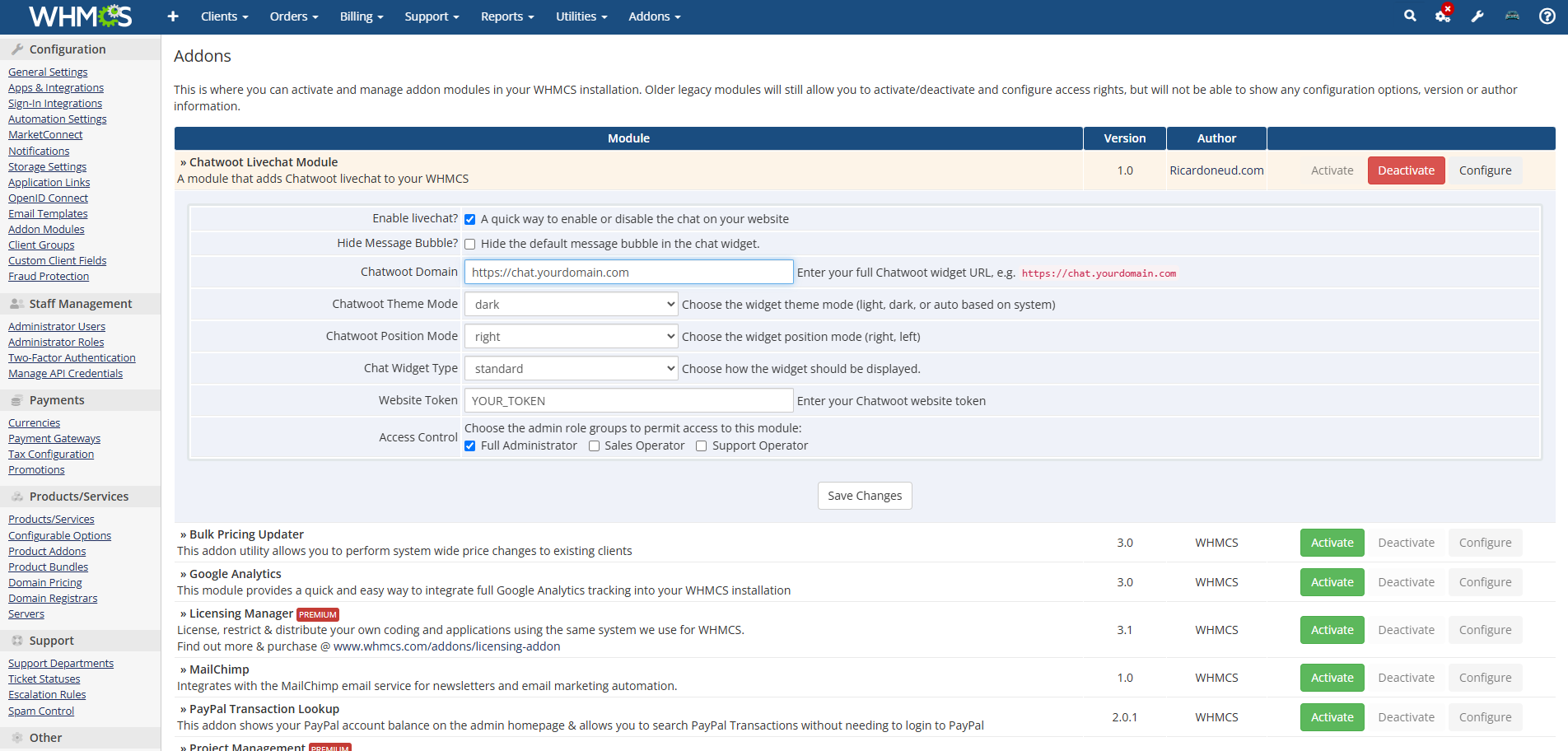Open the Chatwoot Position Mode dropdown

(x=572, y=337)
